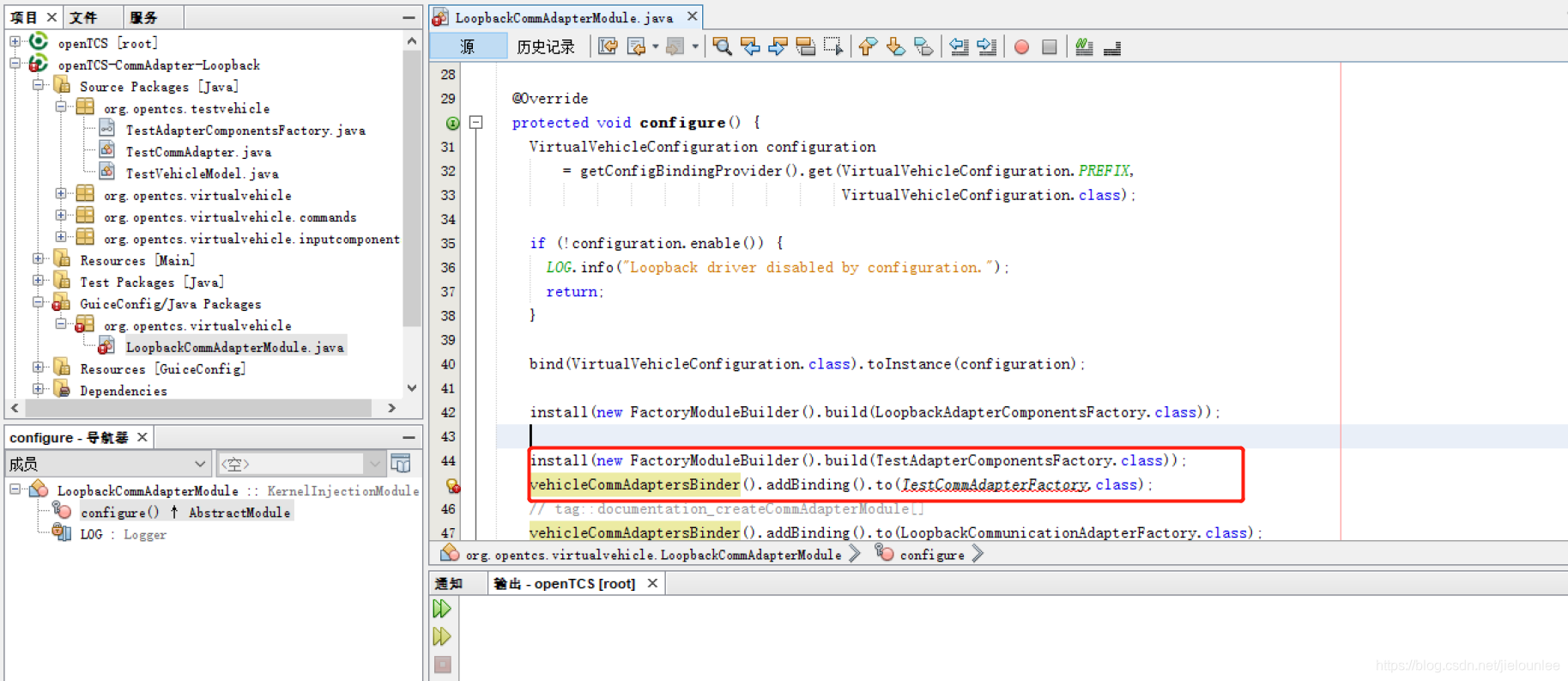The width and height of the screenshot is (1568, 681).
Task: Start macro recording with the red circle
Action: click(1021, 47)
